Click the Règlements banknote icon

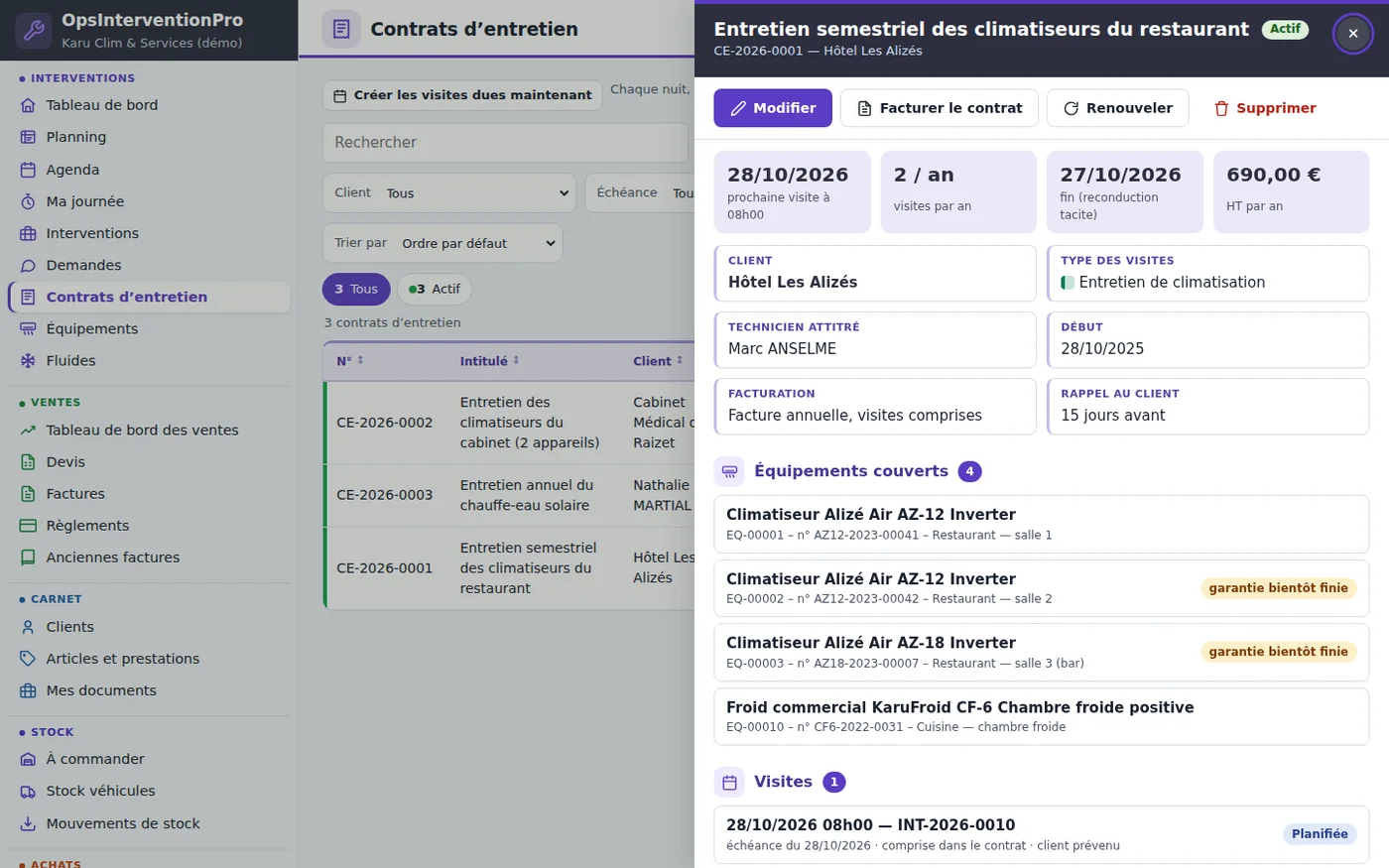click(x=28, y=525)
